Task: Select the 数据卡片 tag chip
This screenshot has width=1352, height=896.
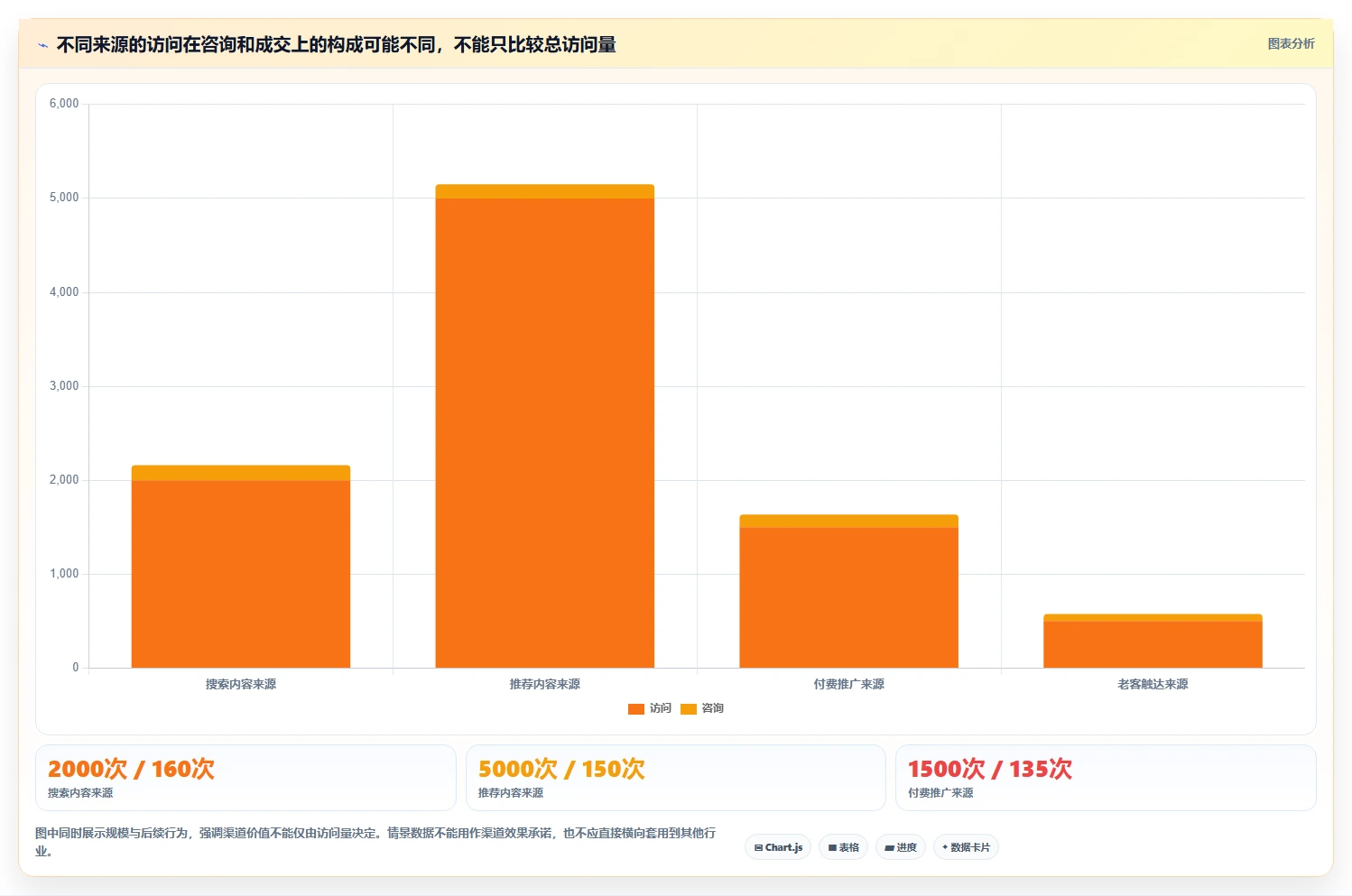Action: pyautogui.click(x=966, y=847)
